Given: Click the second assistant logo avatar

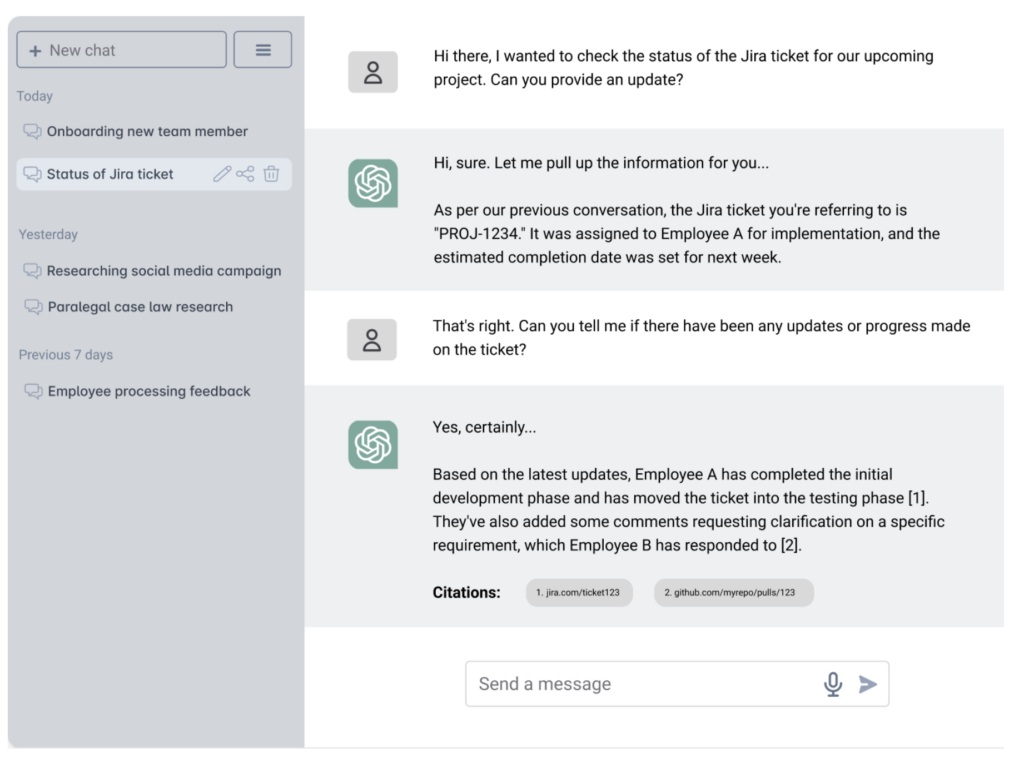Looking at the screenshot, I should click(x=373, y=444).
